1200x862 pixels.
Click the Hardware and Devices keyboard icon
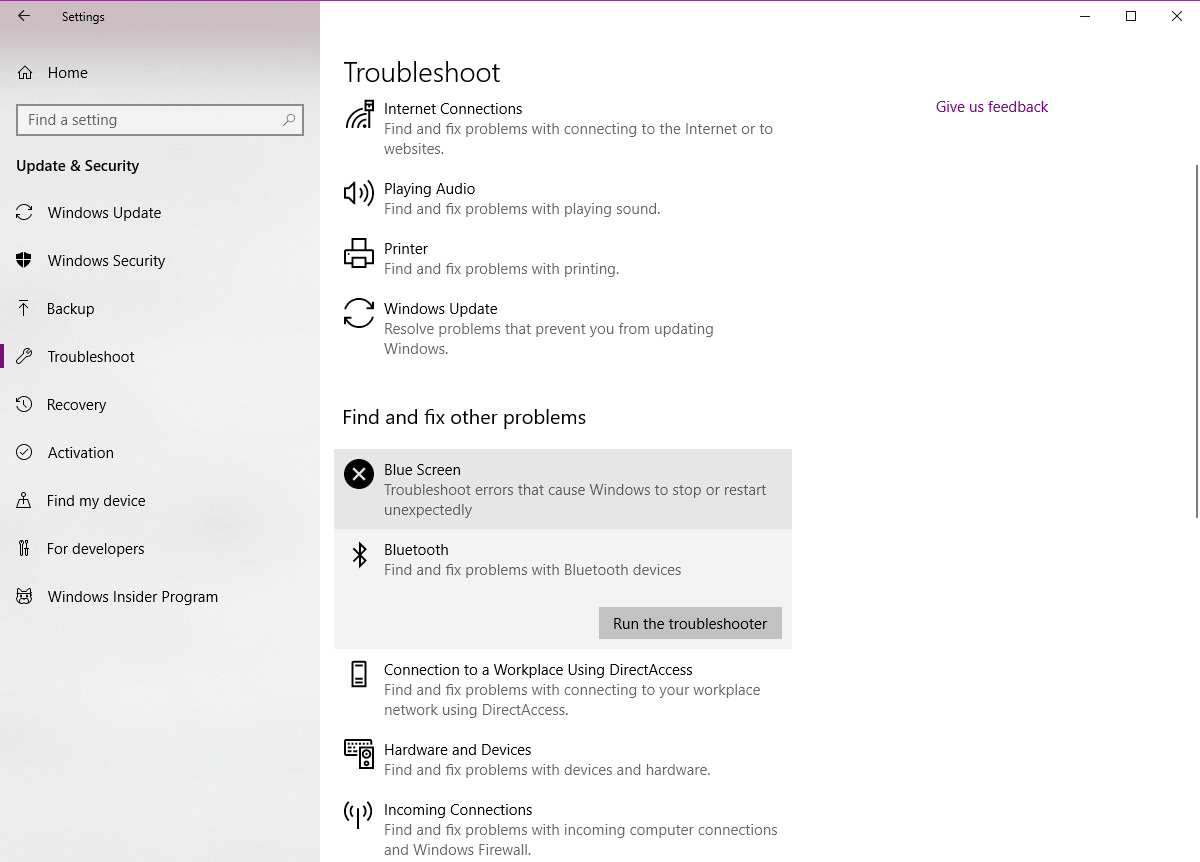(359, 754)
